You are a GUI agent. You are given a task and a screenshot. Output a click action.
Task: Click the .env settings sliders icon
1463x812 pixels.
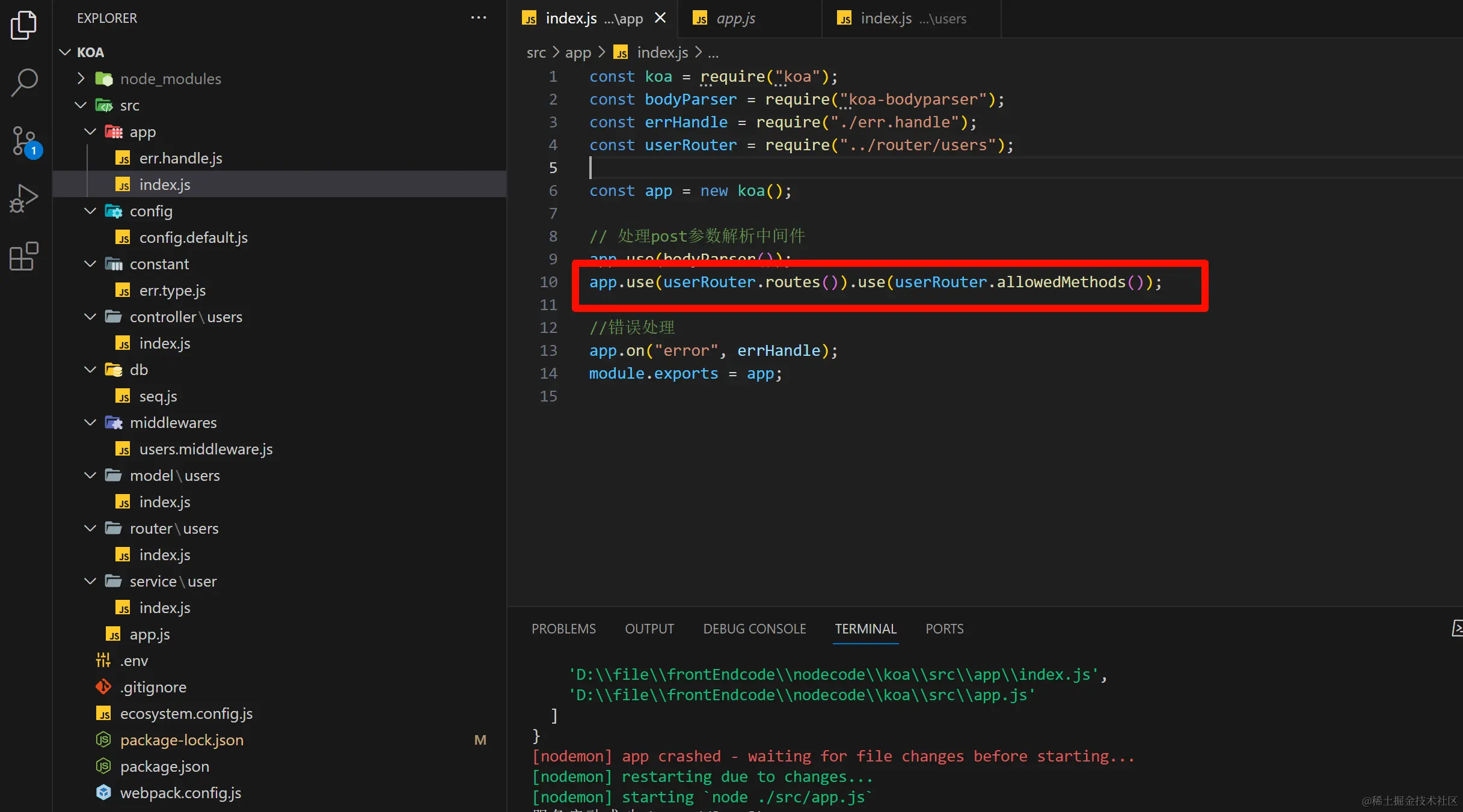(x=103, y=660)
